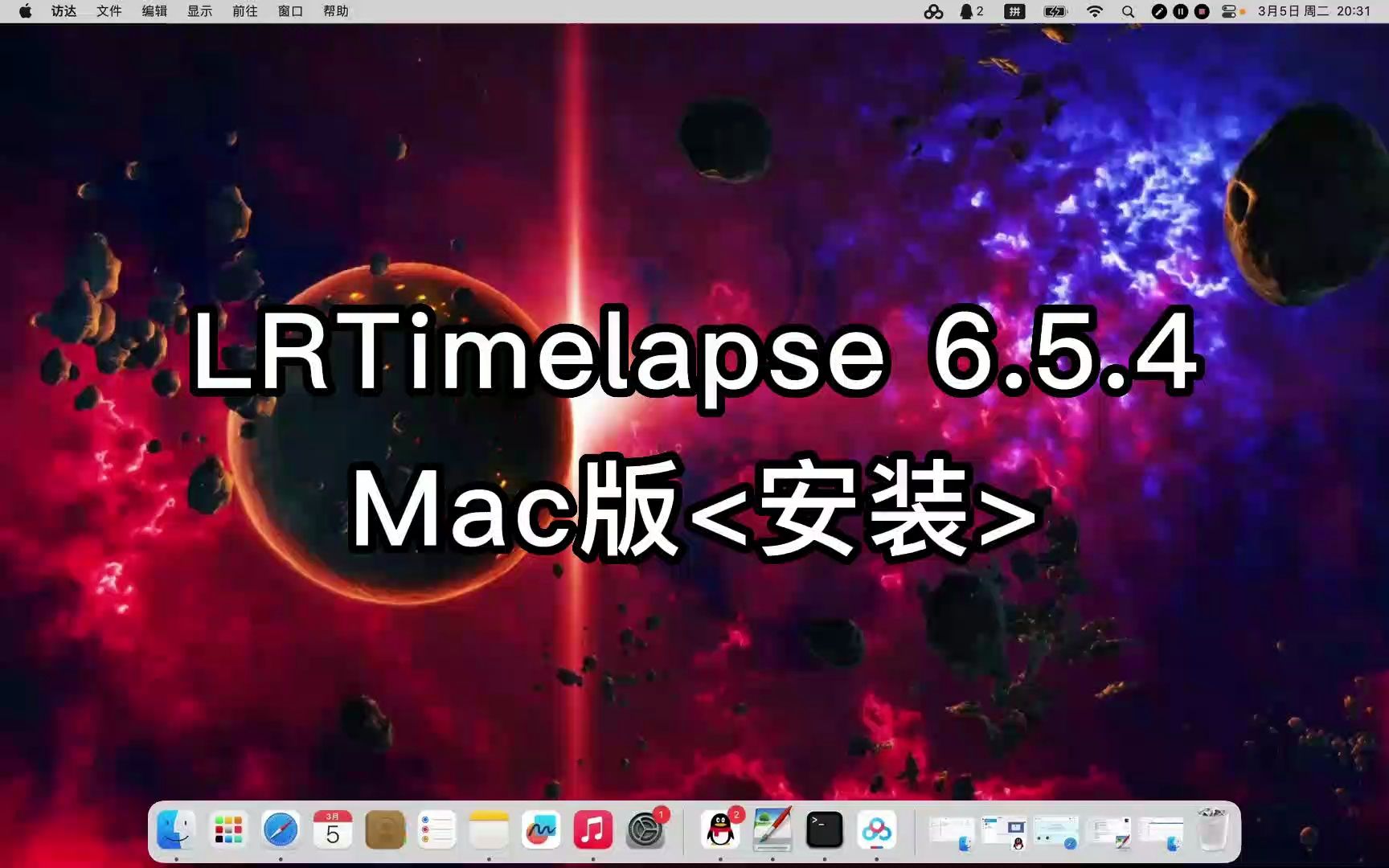Viewport: 1389px width, 868px height.
Task: Open System Settings from the Dock
Action: tap(645, 829)
